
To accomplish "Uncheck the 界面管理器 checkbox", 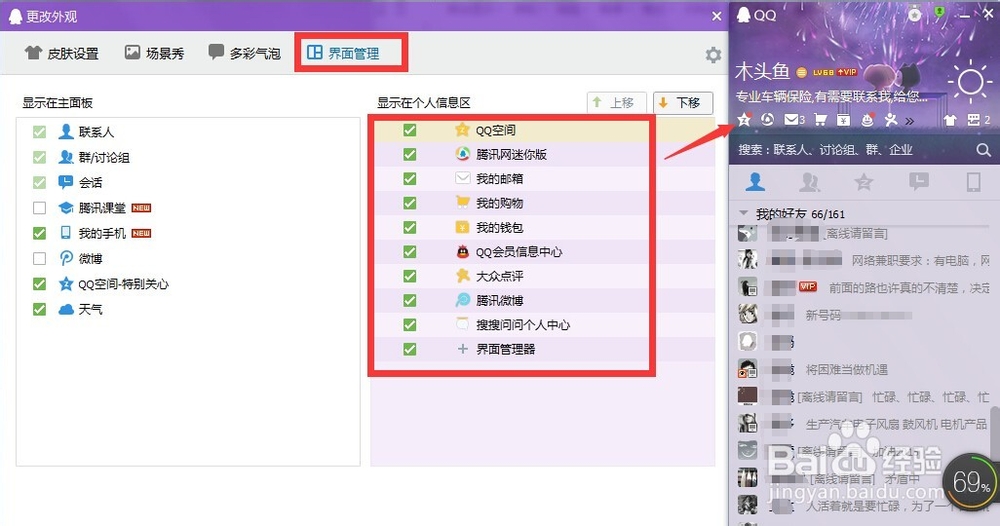I will pos(409,349).
